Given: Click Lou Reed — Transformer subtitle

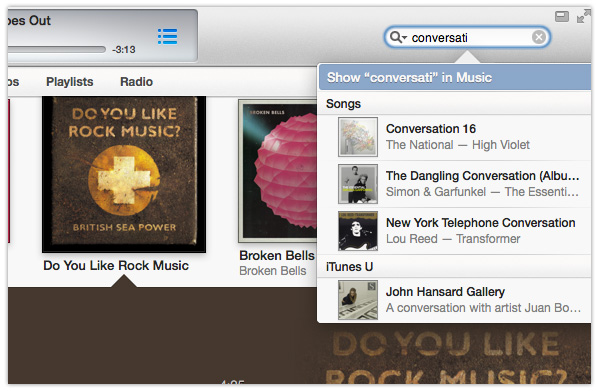Looking at the screenshot, I should [x=453, y=239].
